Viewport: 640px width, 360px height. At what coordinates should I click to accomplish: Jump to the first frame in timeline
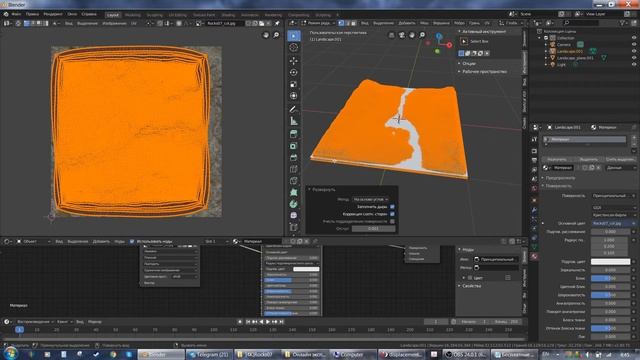tap(248, 322)
